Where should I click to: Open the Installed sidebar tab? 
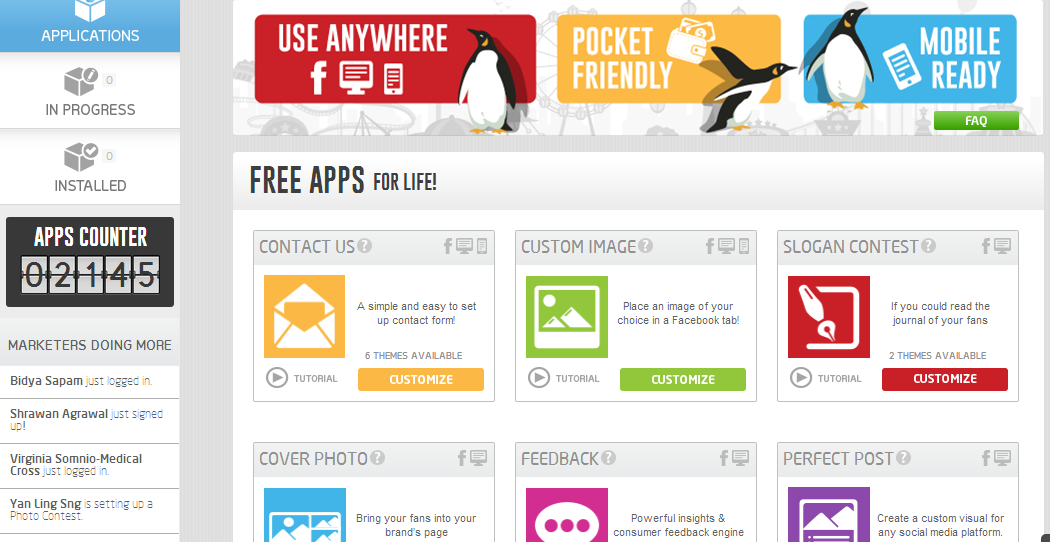point(90,167)
